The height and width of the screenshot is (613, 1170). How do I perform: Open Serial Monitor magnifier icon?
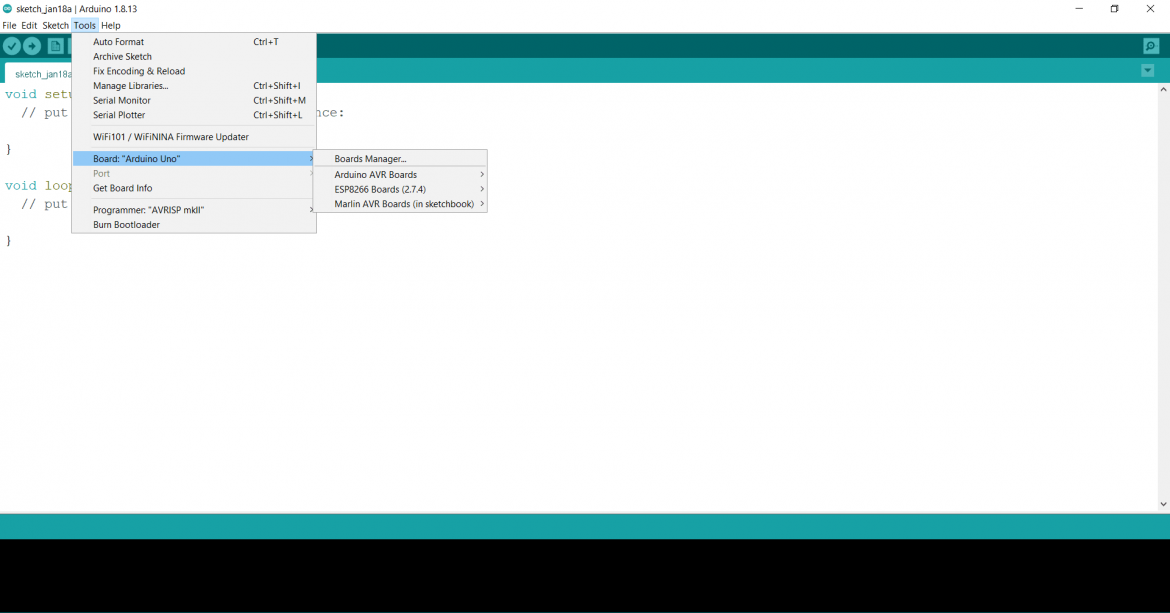pos(1151,46)
